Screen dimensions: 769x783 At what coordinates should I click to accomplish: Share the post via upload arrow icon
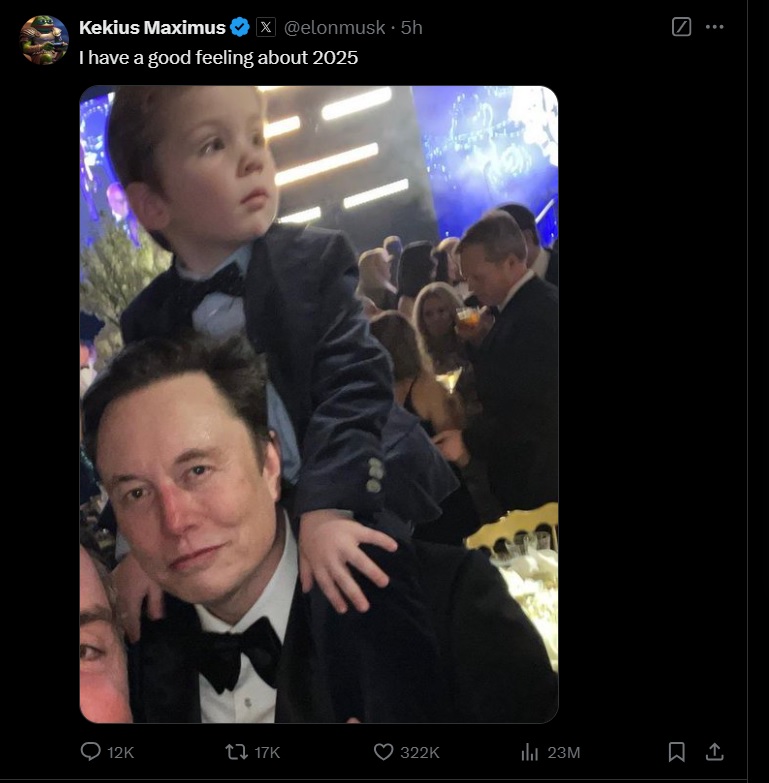(714, 751)
